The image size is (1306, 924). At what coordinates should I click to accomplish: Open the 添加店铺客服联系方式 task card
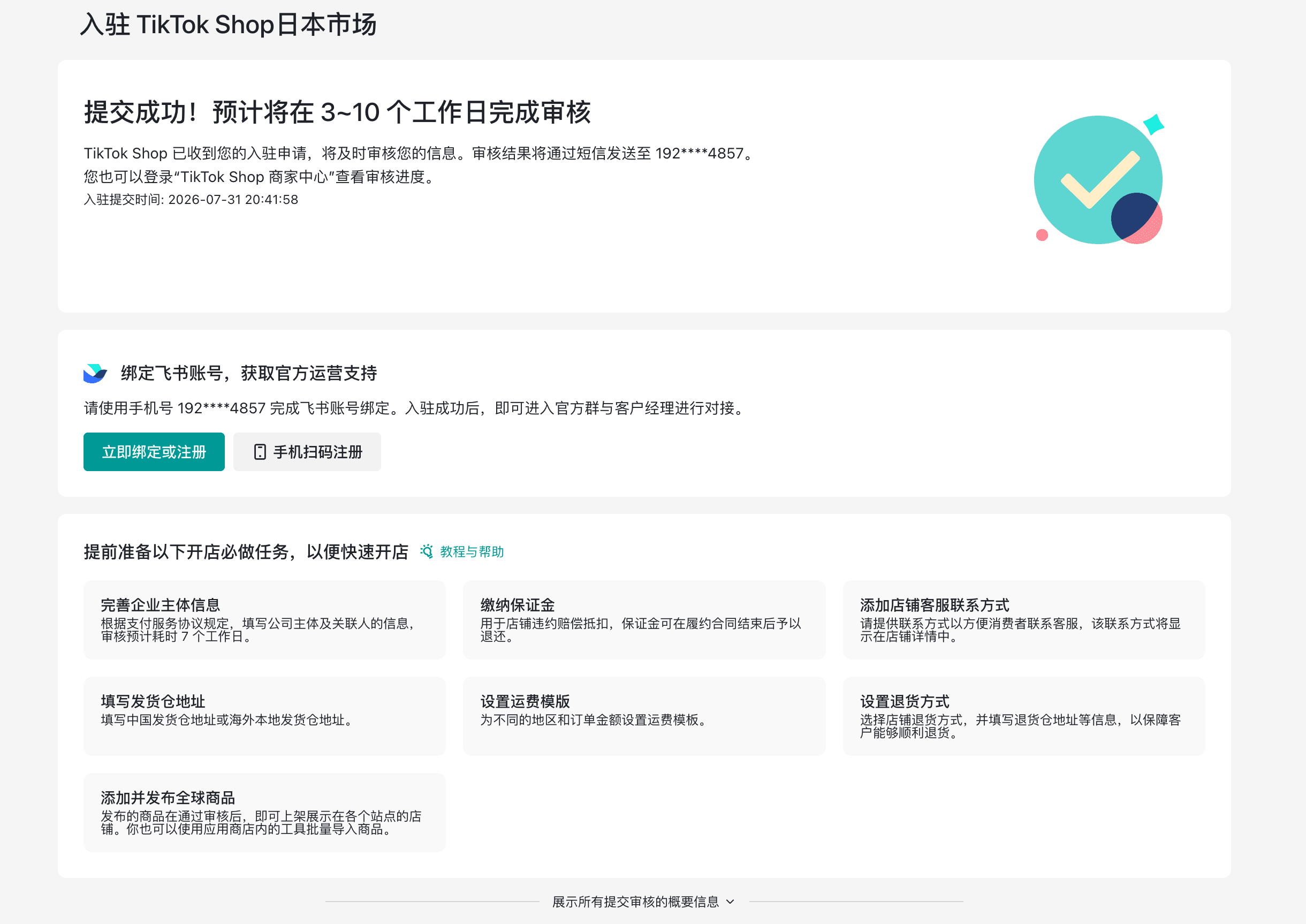(1024, 619)
